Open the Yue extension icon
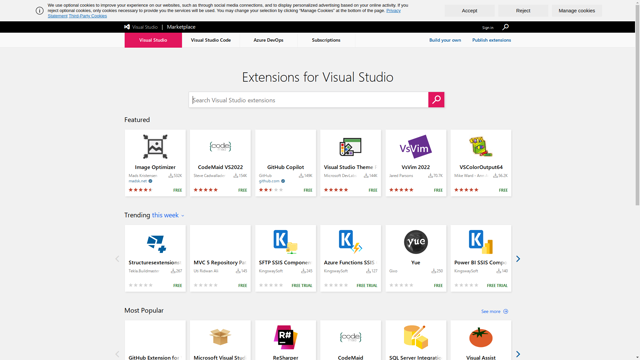Screen dimensions: 640x360 [416, 242]
